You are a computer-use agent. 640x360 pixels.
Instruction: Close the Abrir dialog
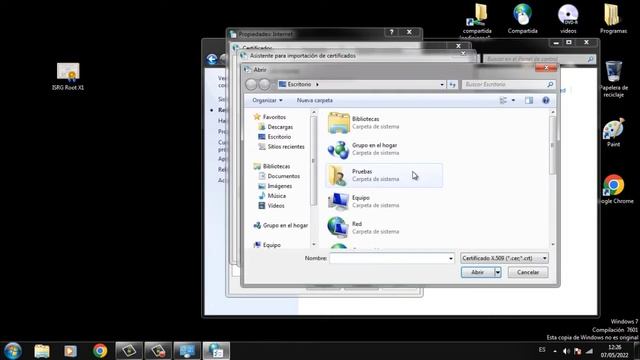(x=546, y=68)
